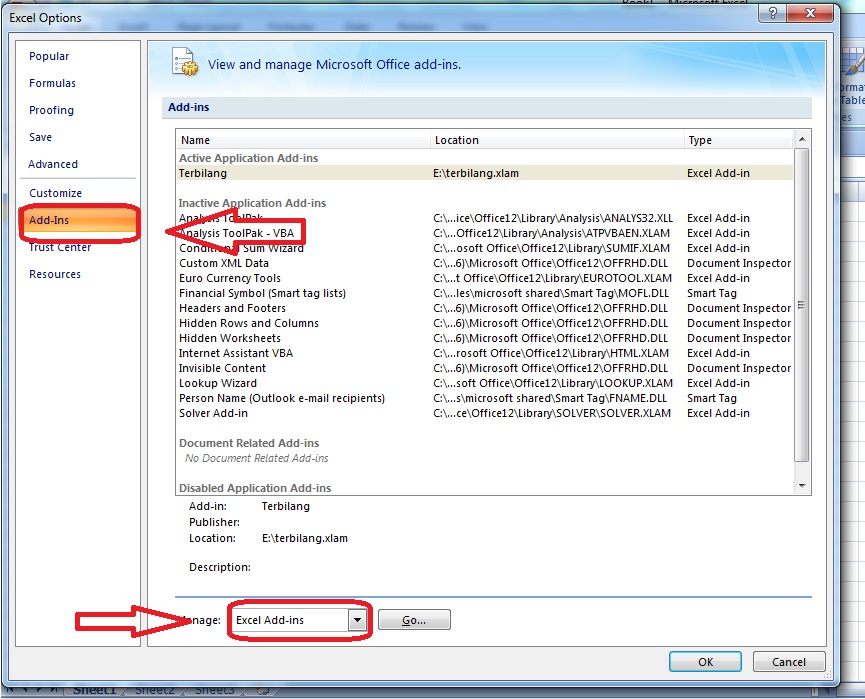Switch to the Sheet2 tab
Viewport: 865px width, 699px height.
pyautogui.click(x=157, y=690)
